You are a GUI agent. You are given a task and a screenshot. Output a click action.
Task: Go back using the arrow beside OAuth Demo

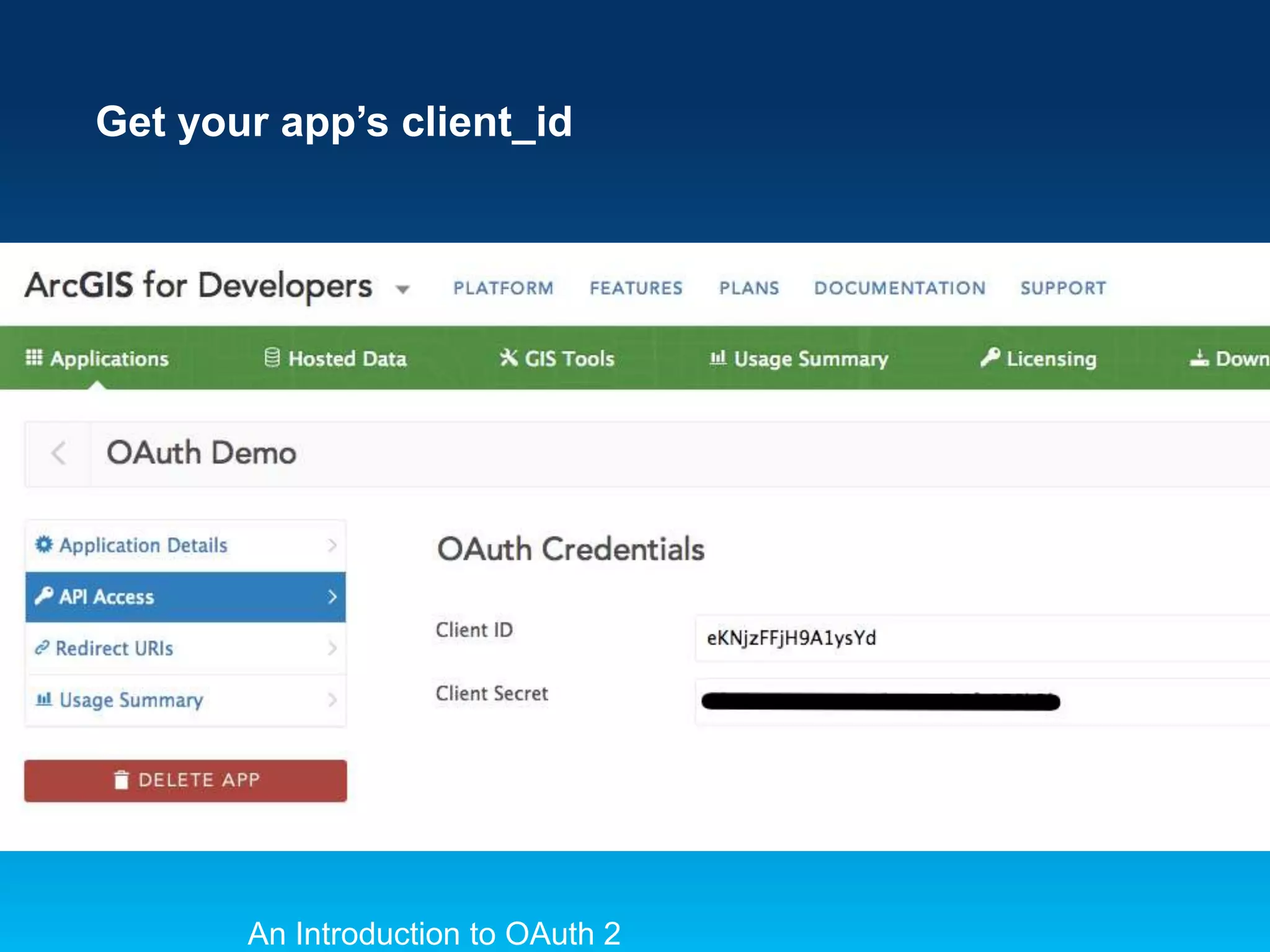pyautogui.click(x=58, y=453)
